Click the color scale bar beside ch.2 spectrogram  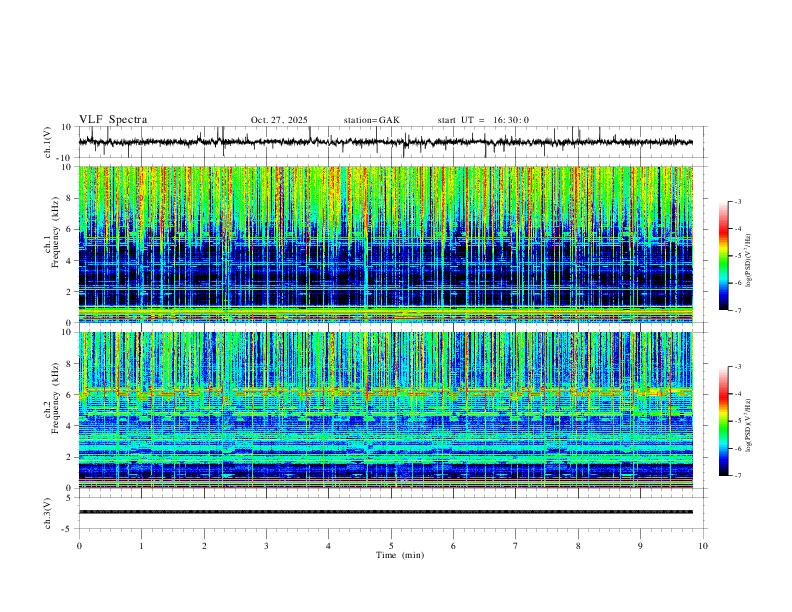click(x=723, y=421)
